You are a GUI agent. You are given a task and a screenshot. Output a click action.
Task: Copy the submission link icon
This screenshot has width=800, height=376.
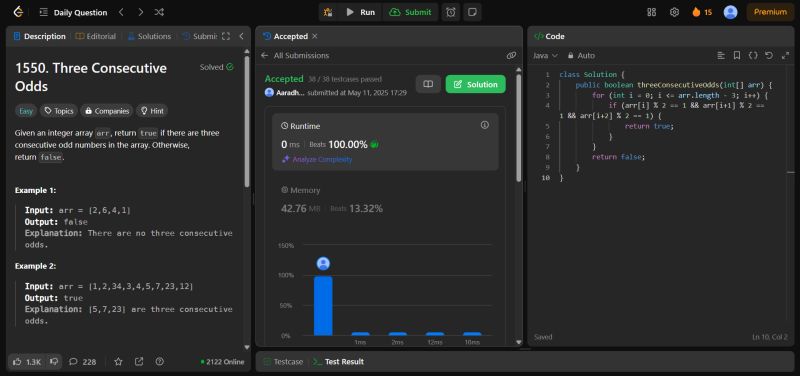511,55
